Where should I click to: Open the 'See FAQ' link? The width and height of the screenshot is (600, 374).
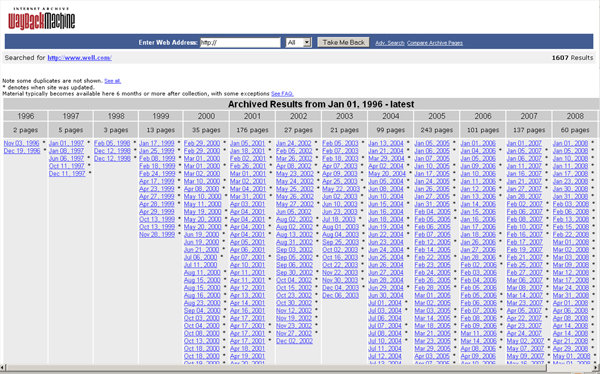pyautogui.click(x=282, y=93)
